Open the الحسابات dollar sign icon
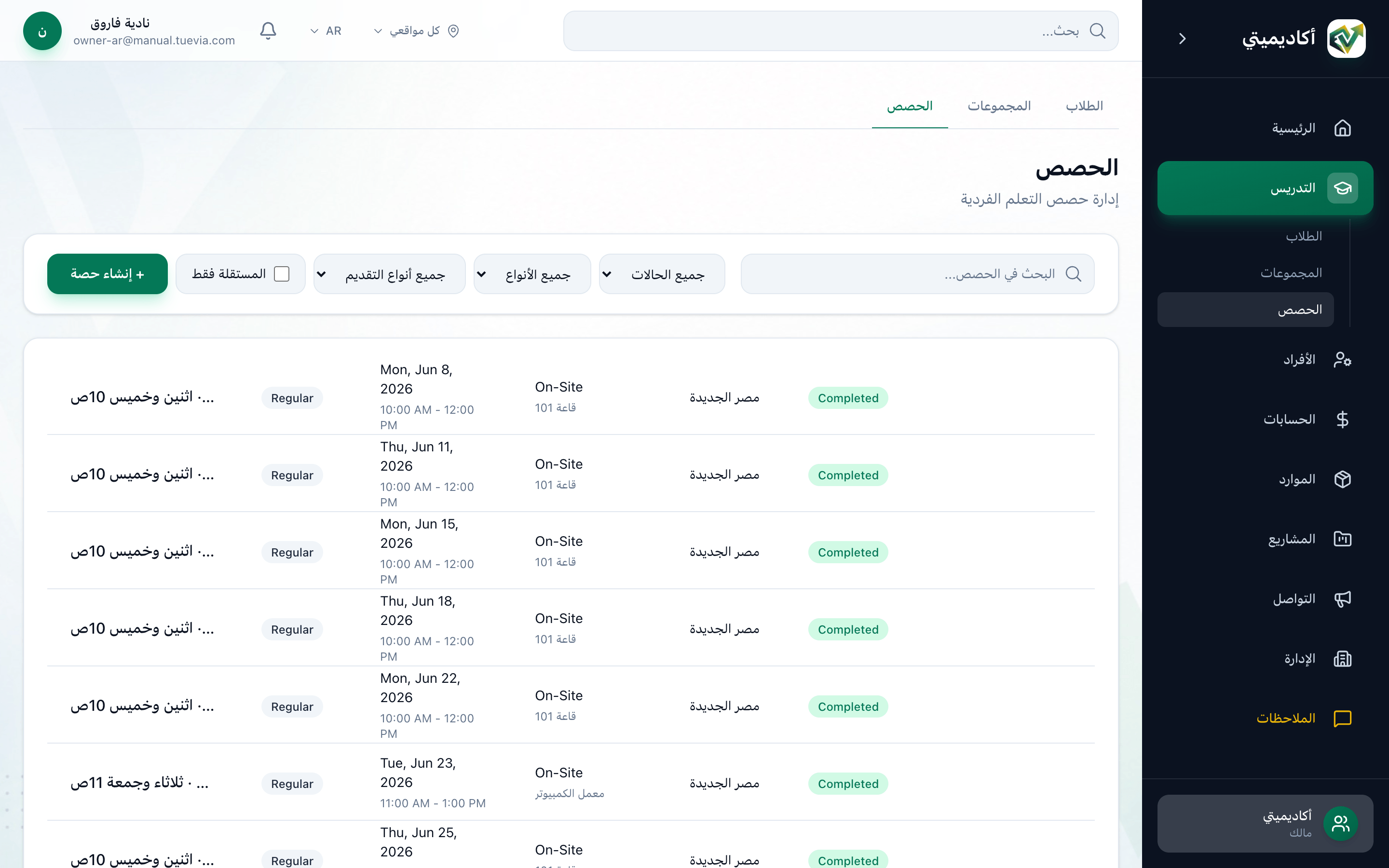Screen dimensions: 1389x868 click(1342, 419)
